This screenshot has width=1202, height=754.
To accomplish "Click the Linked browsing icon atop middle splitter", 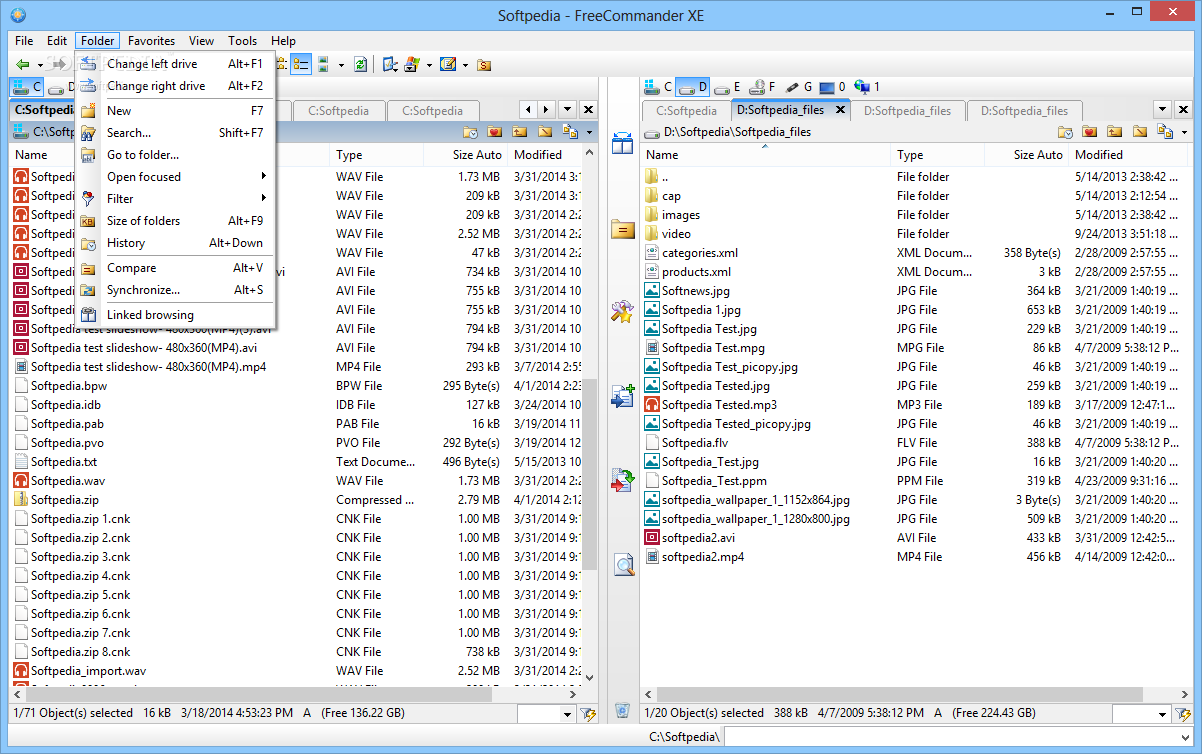I will click(x=623, y=144).
